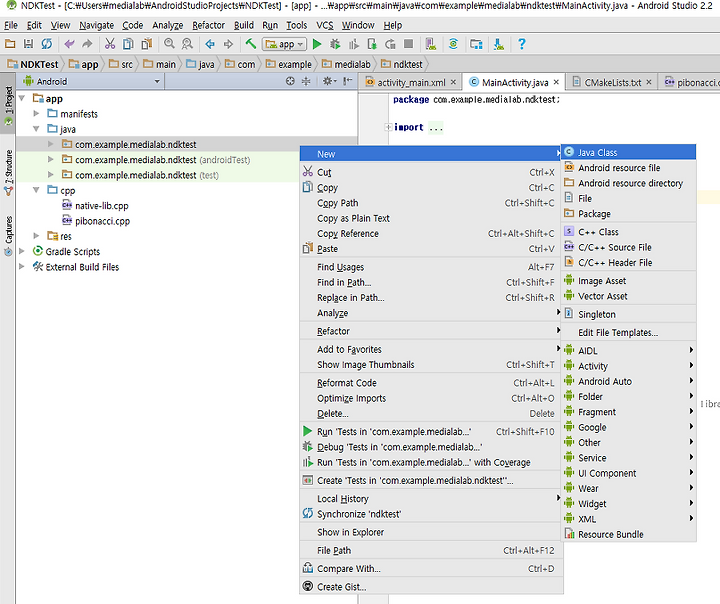Viewport: 720px width, 604px height.
Task: Expand the Gradle Scripts node
Action: point(22,251)
